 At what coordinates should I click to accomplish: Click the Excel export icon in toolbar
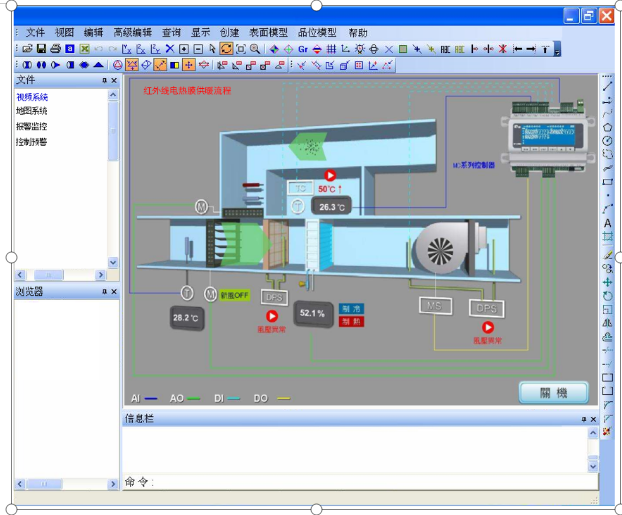(x=85, y=49)
